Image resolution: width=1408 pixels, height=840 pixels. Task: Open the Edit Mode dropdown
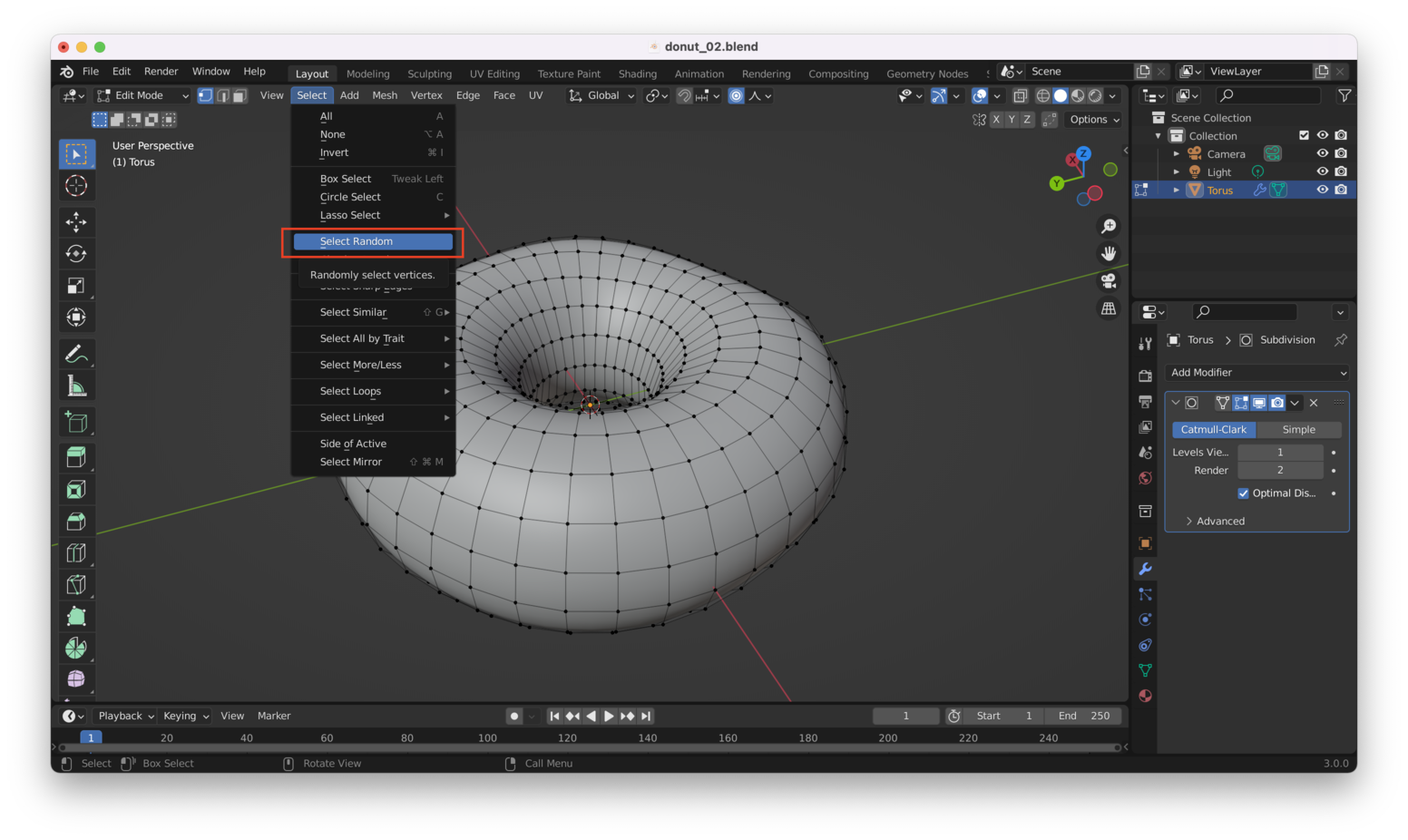[142, 95]
